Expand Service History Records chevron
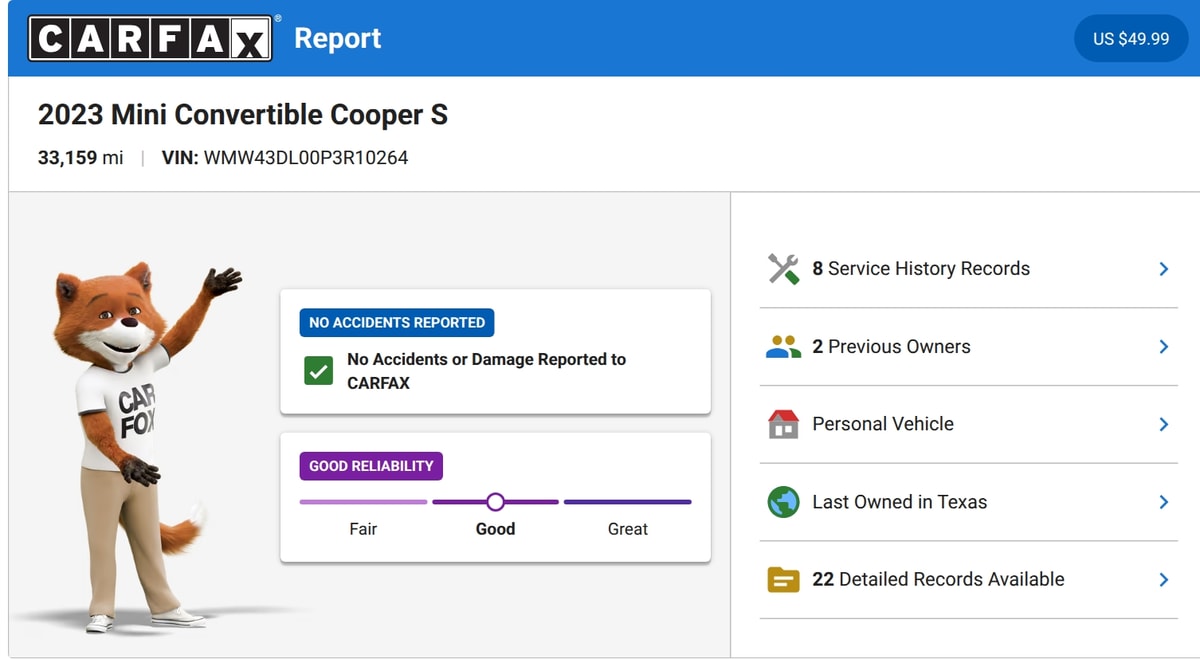1200x659 pixels. click(x=1163, y=269)
